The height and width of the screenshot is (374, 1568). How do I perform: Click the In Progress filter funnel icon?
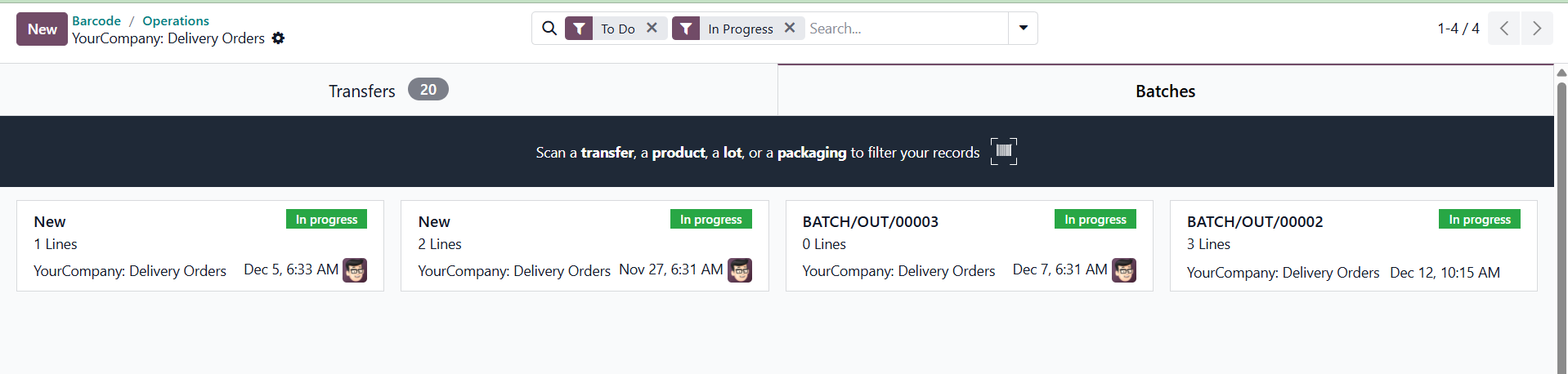click(686, 29)
